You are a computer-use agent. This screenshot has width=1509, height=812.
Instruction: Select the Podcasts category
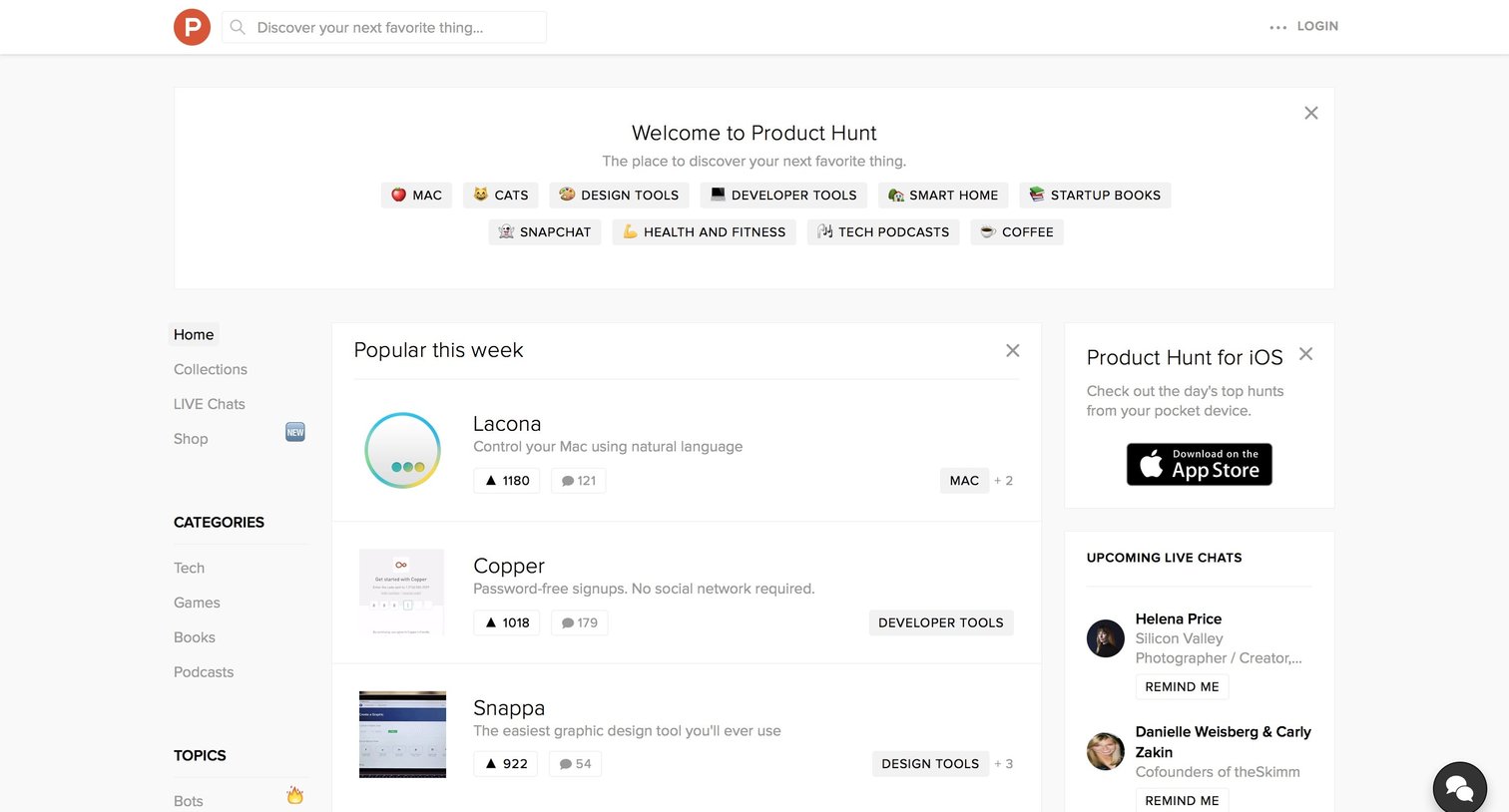click(204, 672)
